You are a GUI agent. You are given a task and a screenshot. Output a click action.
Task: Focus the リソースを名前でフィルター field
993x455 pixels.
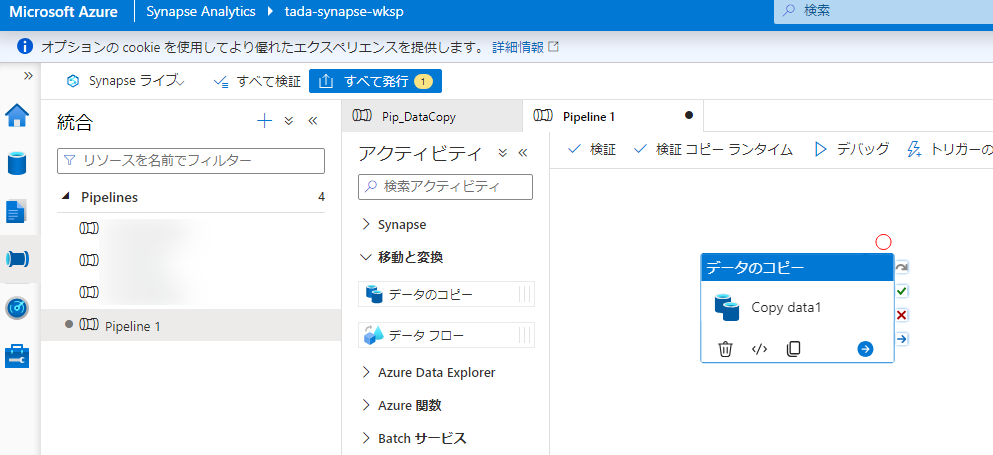191,161
